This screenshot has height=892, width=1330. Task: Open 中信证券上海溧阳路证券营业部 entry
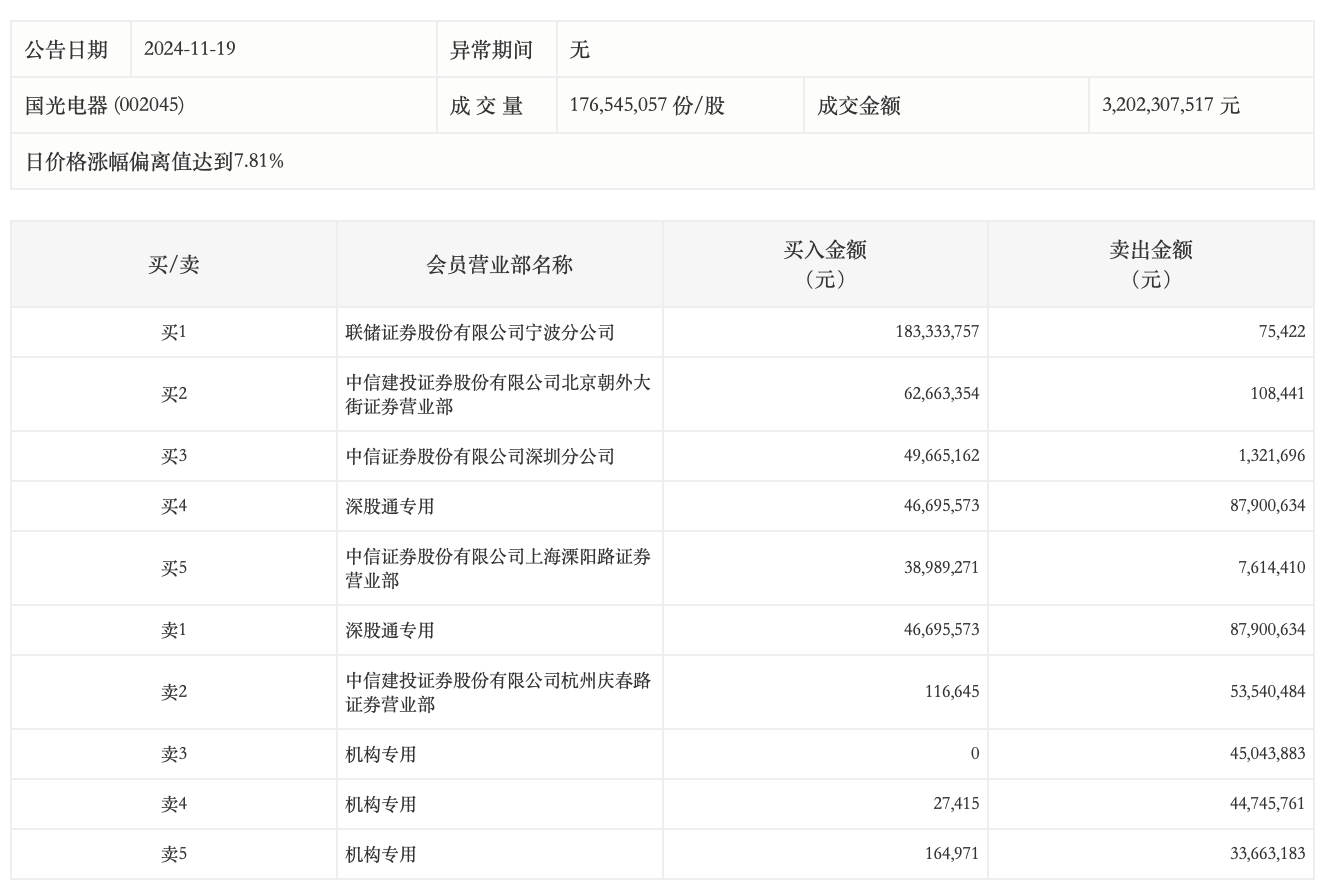pyautogui.click(x=498, y=569)
